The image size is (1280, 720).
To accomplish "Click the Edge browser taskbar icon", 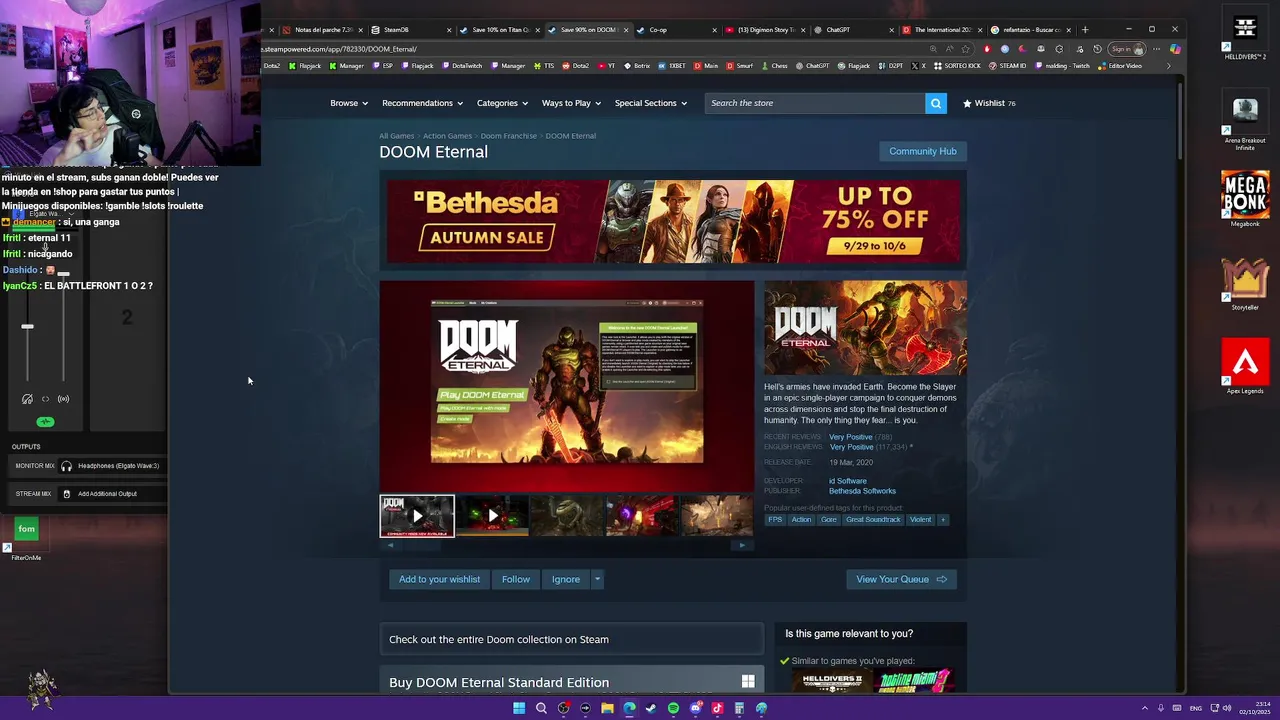I will [x=629, y=708].
